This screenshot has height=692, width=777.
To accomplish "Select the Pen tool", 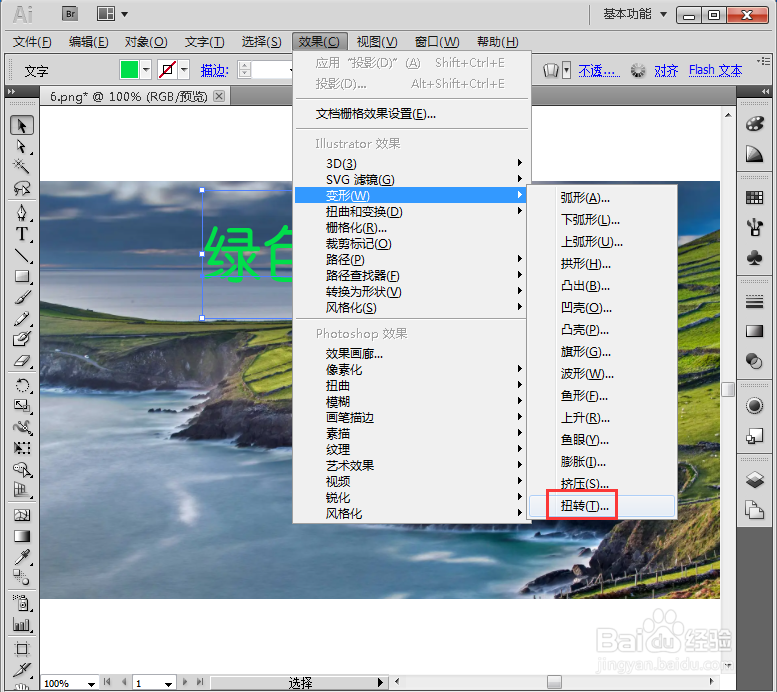I will (22, 212).
